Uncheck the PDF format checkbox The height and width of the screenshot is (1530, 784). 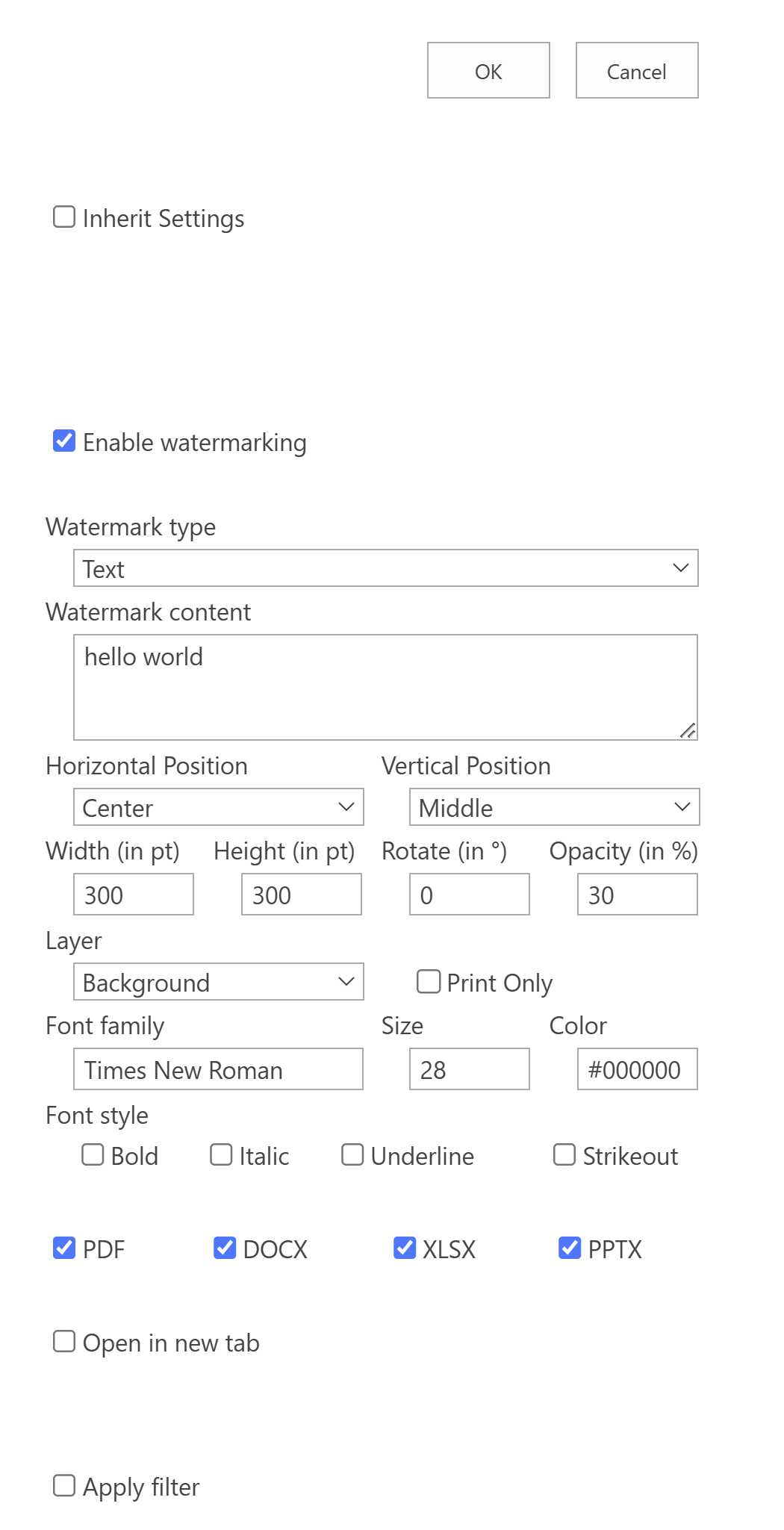(63, 1248)
